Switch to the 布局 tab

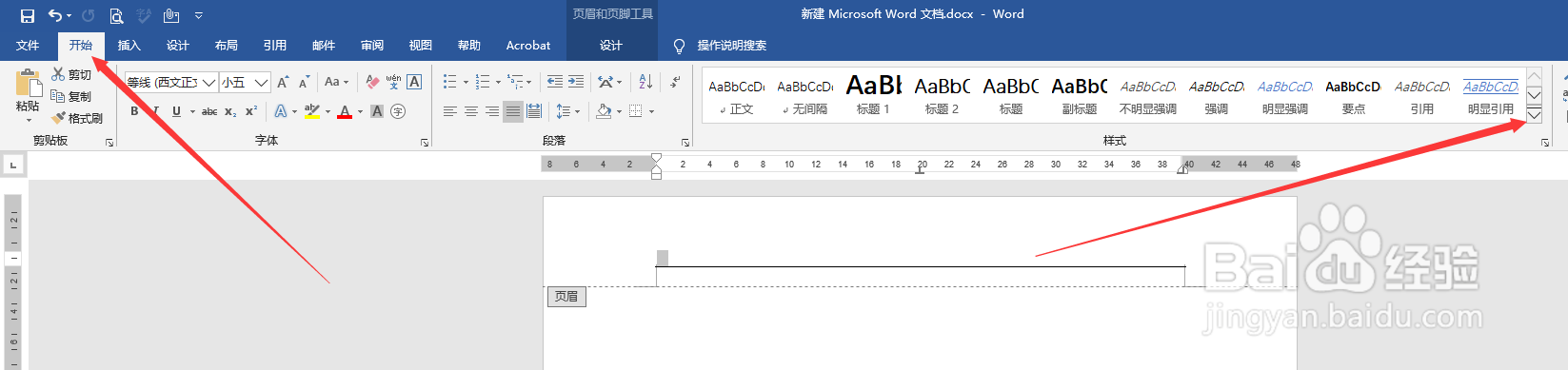pos(227,46)
